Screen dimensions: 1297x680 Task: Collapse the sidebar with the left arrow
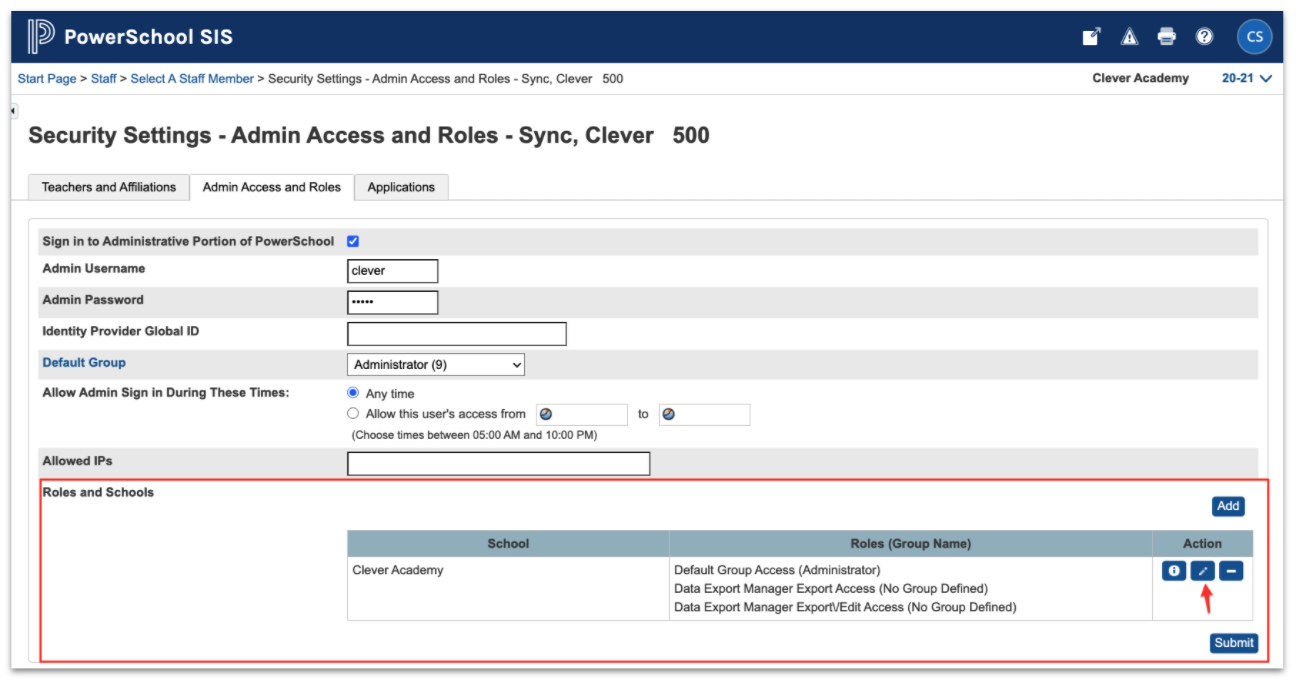[11, 110]
